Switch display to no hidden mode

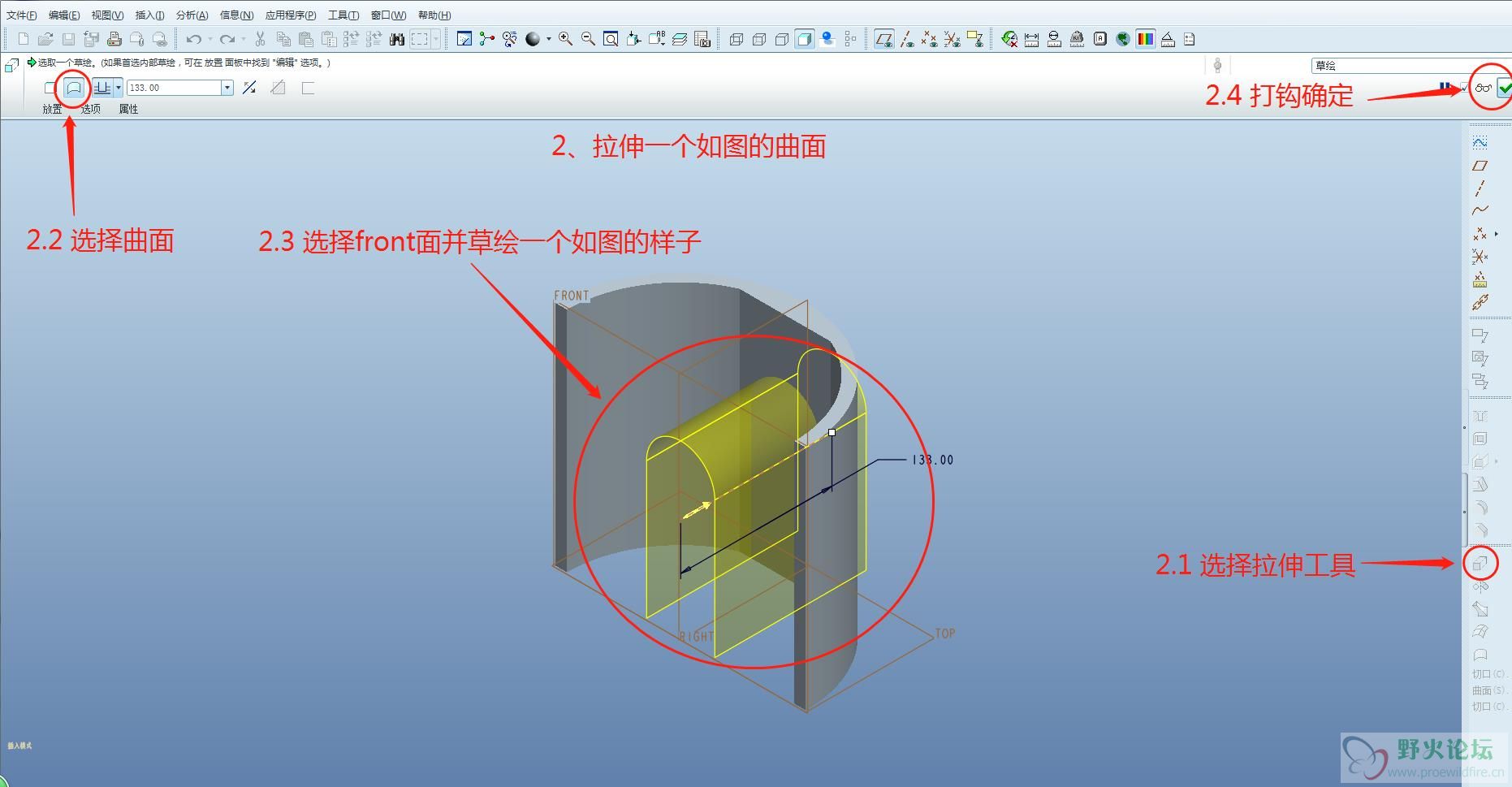tap(782, 39)
